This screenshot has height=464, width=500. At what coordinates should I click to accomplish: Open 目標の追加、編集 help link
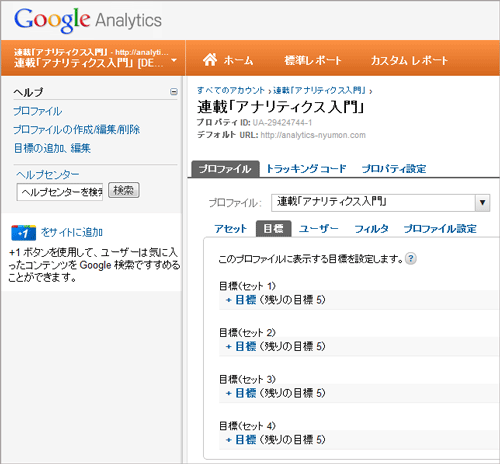click(x=52, y=148)
